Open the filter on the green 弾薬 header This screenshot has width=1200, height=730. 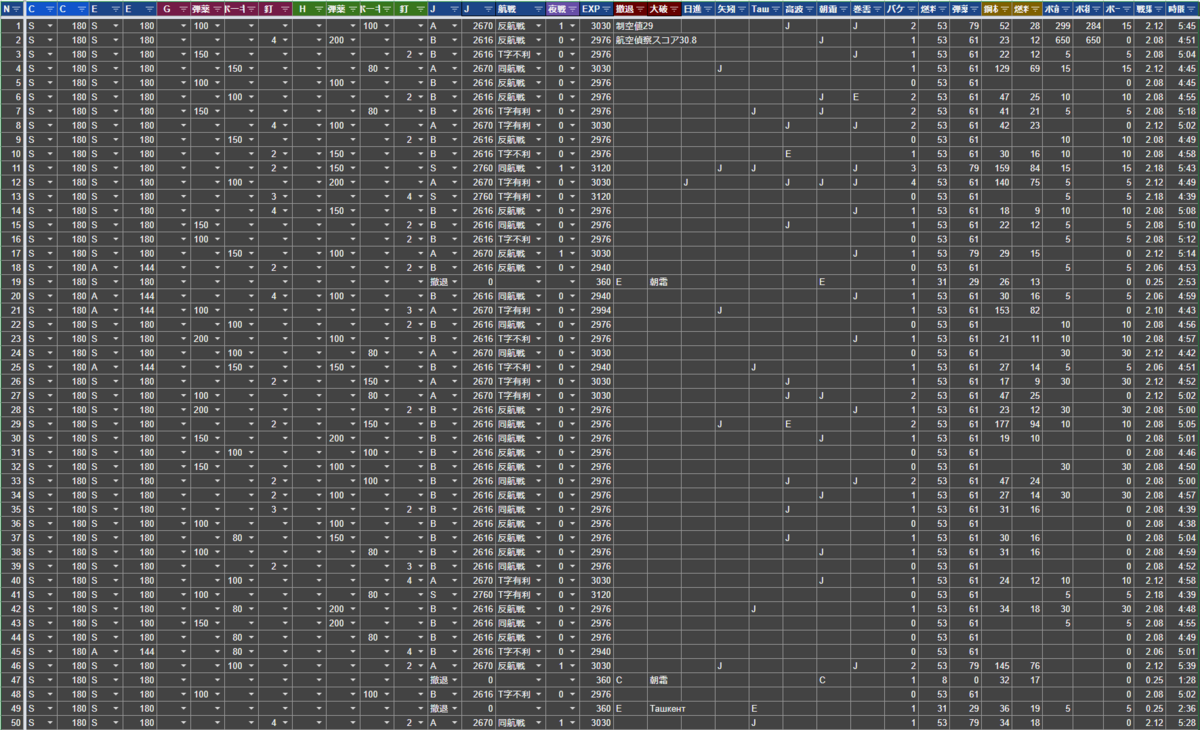click(x=353, y=8)
